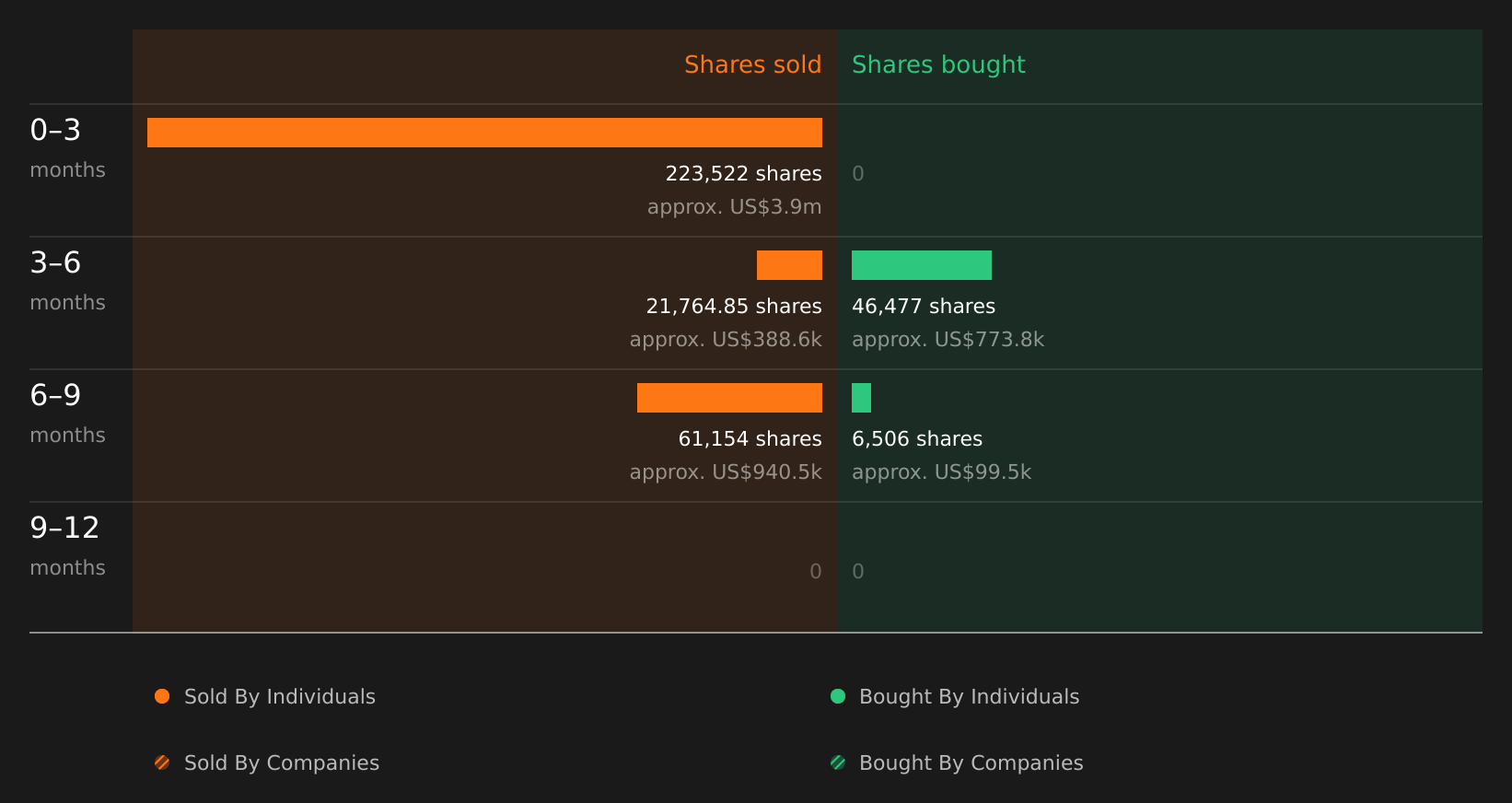This screenshot has height=803, width=1512.
Task: Click the zero bought value in 0–3 months row
Action: coord(858,173)
